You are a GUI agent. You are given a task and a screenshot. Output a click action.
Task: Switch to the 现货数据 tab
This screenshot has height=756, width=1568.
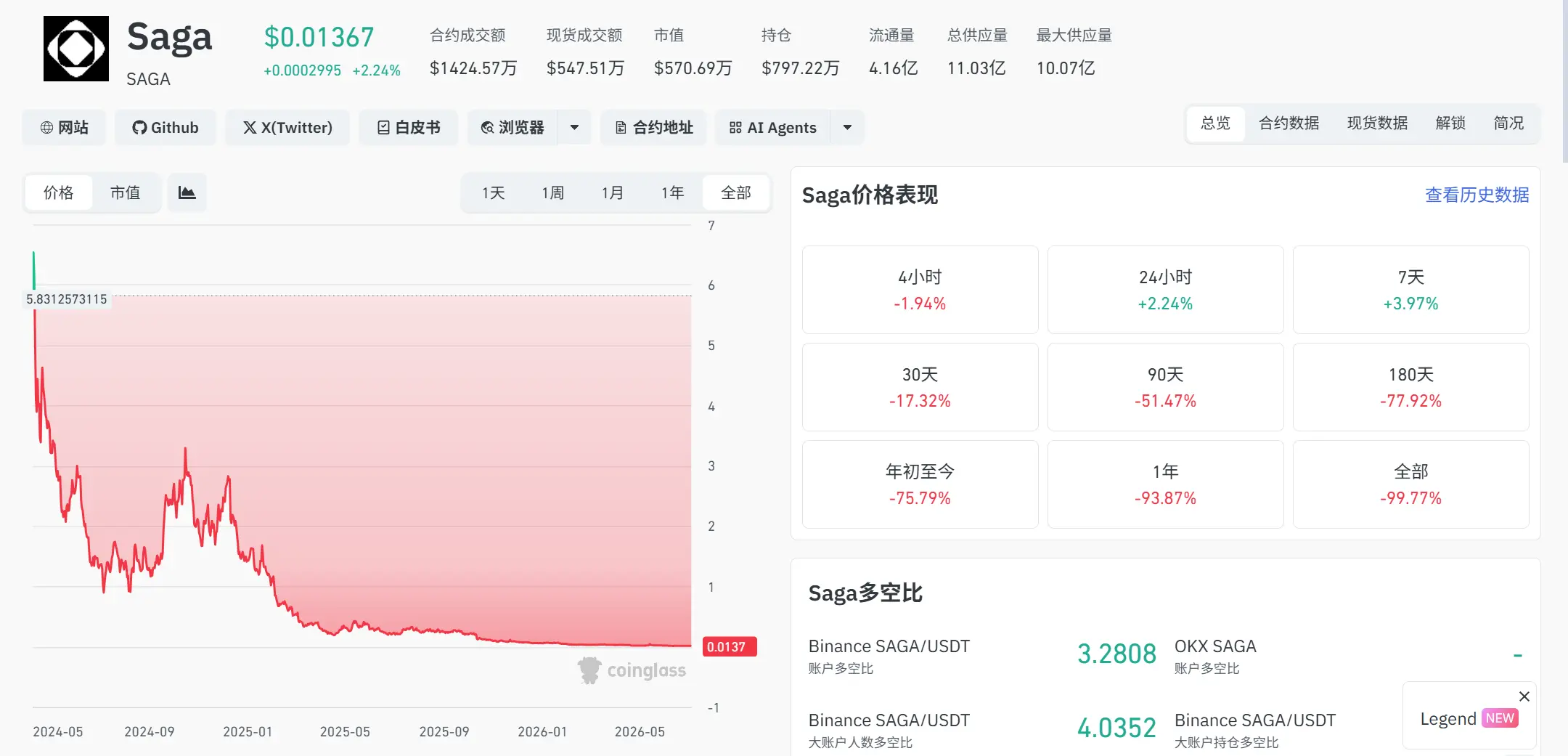1377,123
